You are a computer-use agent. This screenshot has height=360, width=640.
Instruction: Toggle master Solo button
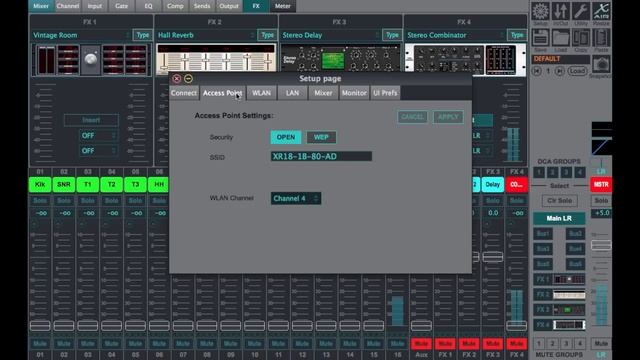tap(601, 200)
